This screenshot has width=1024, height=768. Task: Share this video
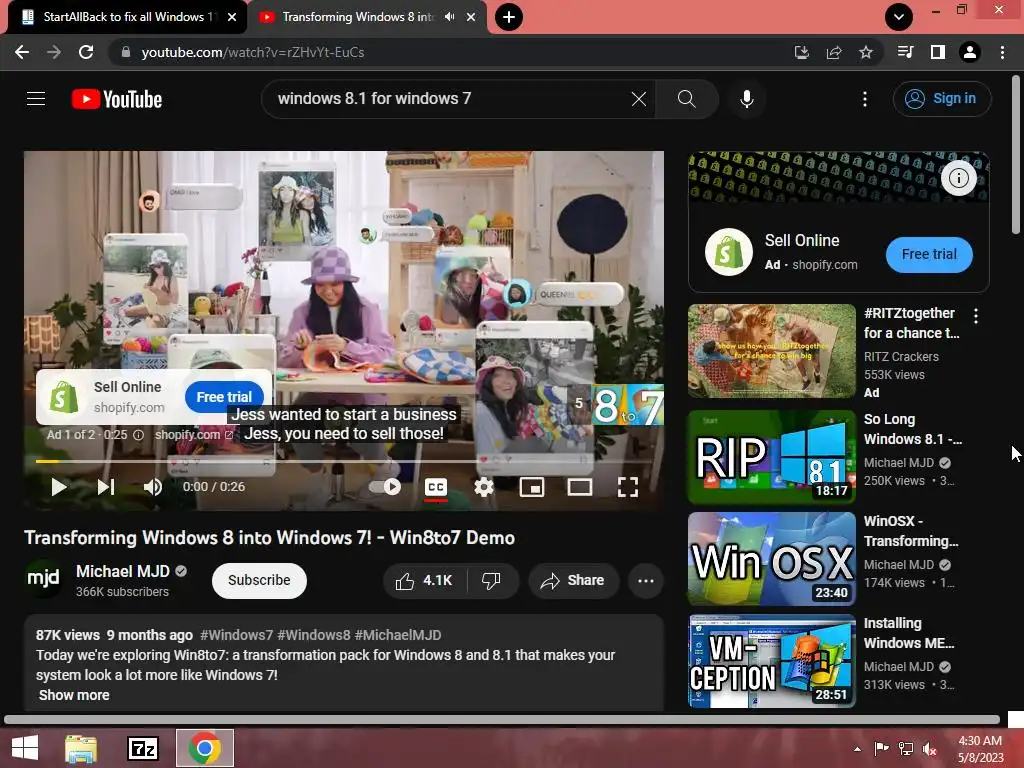573,581
